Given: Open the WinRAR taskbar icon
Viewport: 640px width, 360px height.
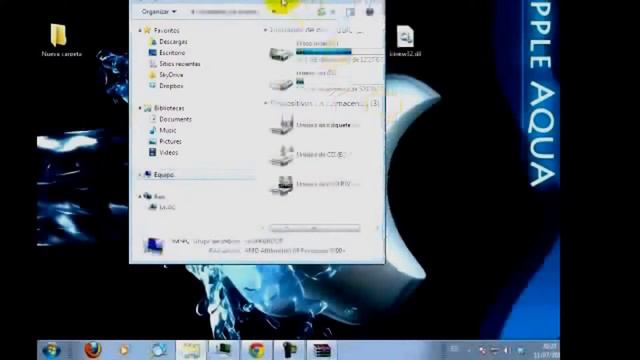Looking at the screenshot, I should pos(322,351).
